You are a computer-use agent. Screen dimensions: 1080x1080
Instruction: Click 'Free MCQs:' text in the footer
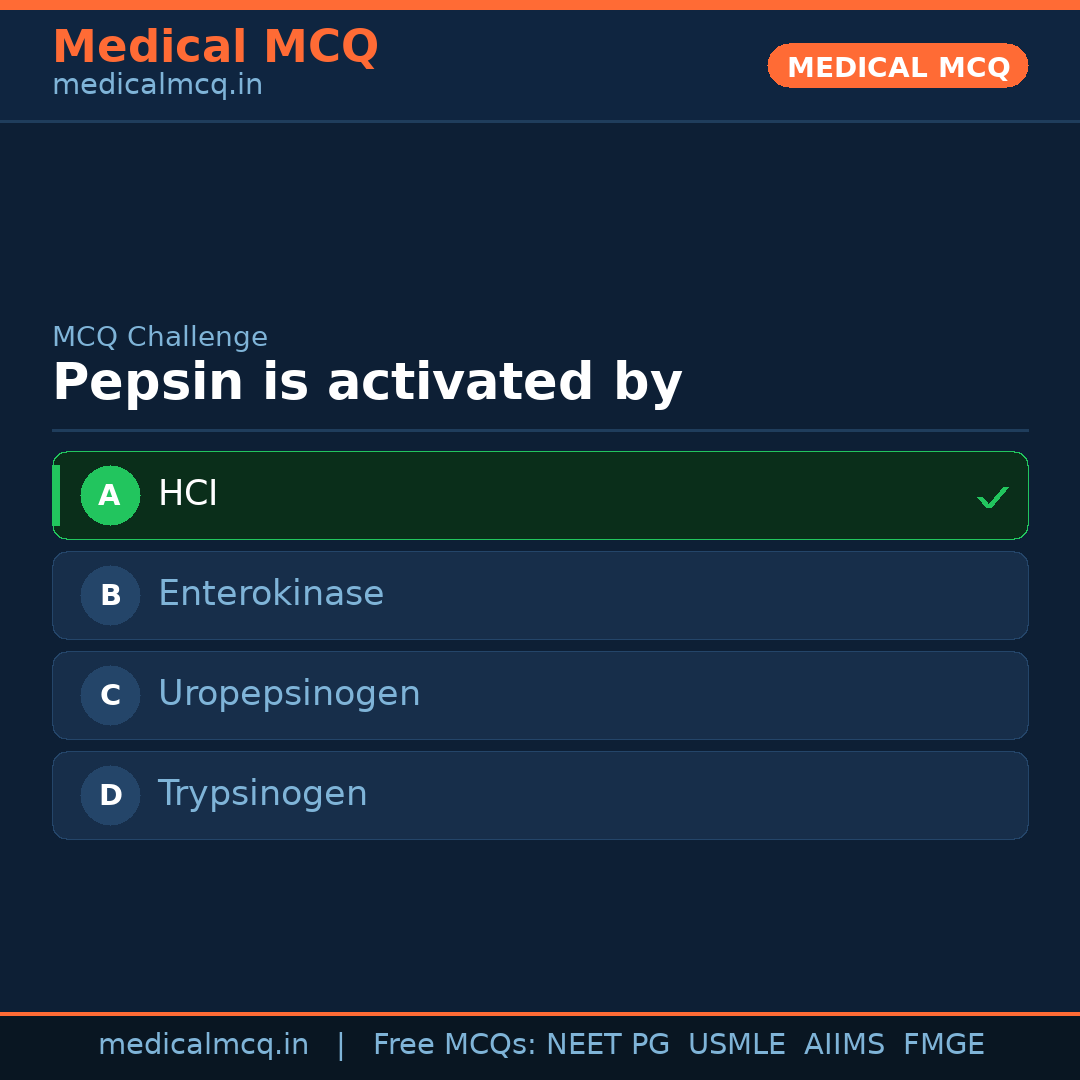point(454,1045)
